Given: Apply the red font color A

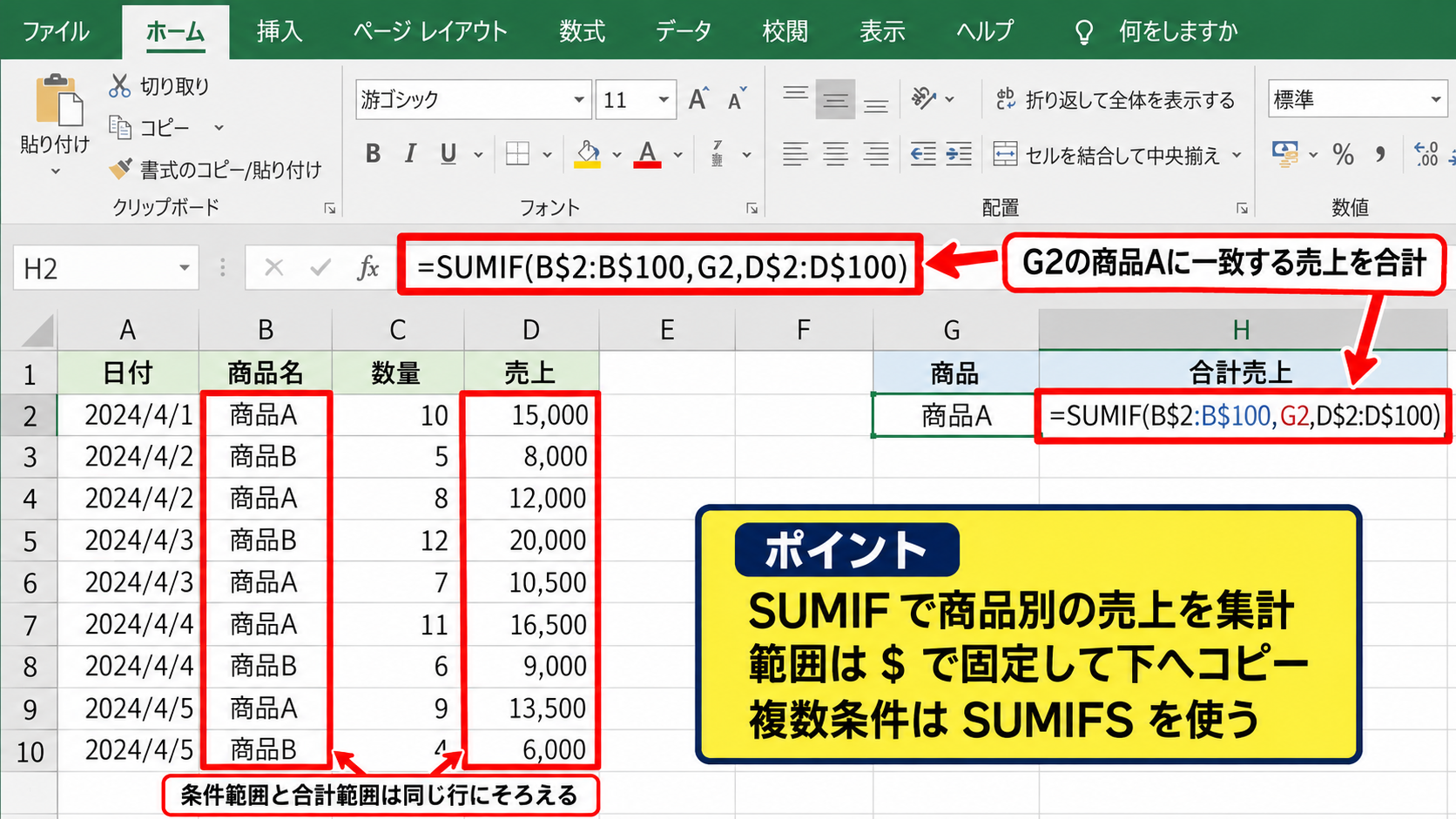Looking at the screenshot, I should 647,154.
